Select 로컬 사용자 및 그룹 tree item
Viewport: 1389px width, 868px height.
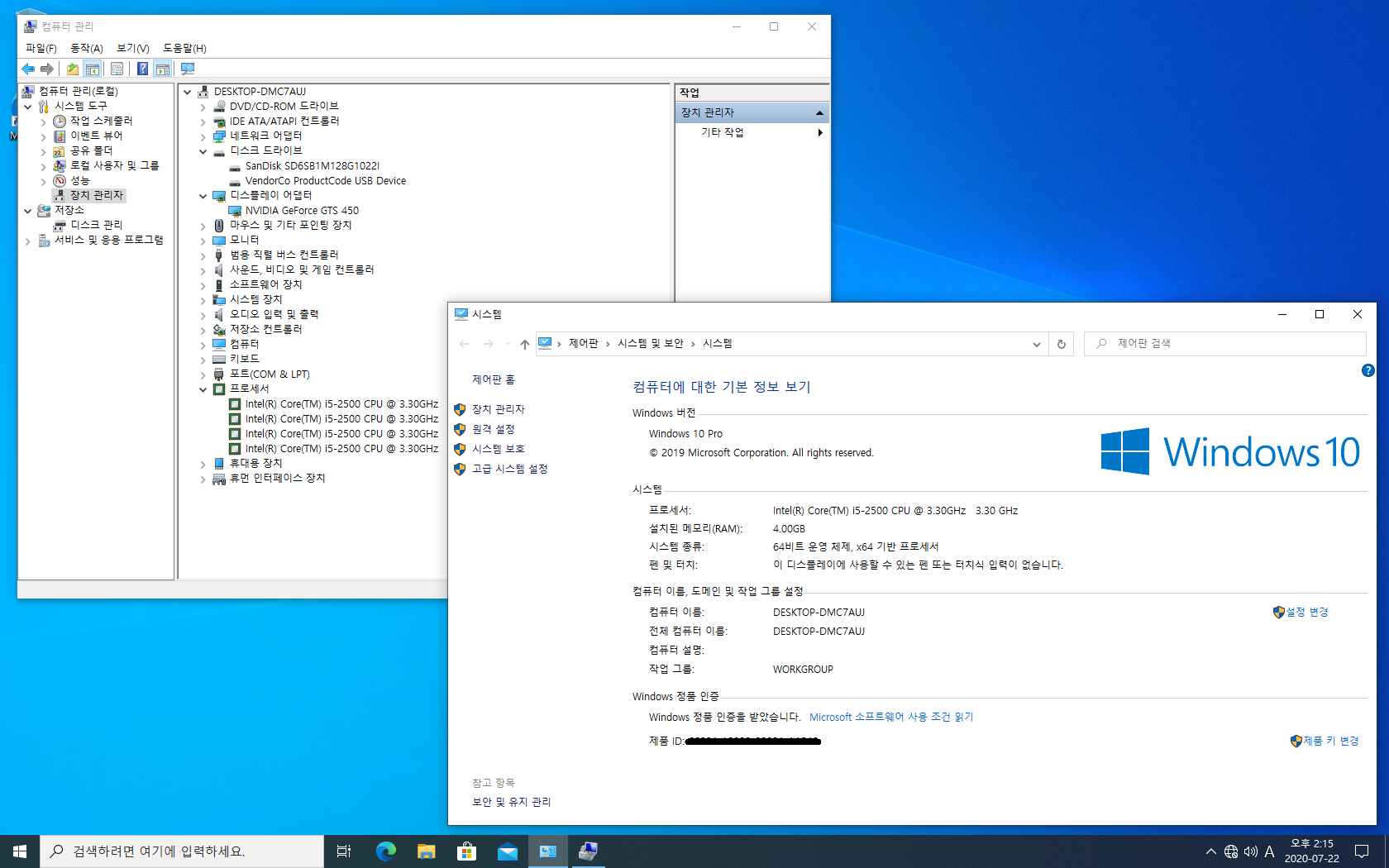point(115,165)
